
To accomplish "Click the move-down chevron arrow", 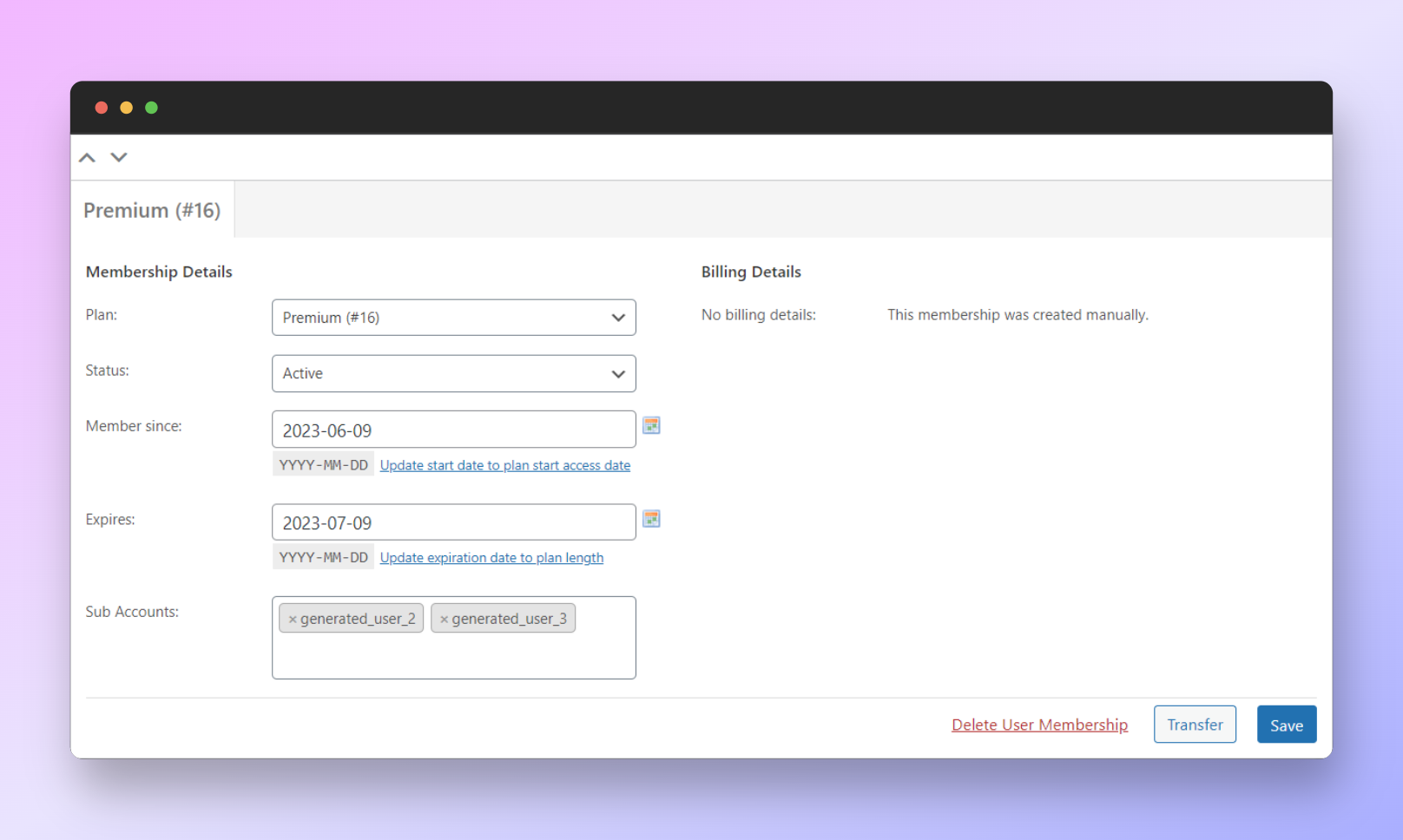I will 119,157.
